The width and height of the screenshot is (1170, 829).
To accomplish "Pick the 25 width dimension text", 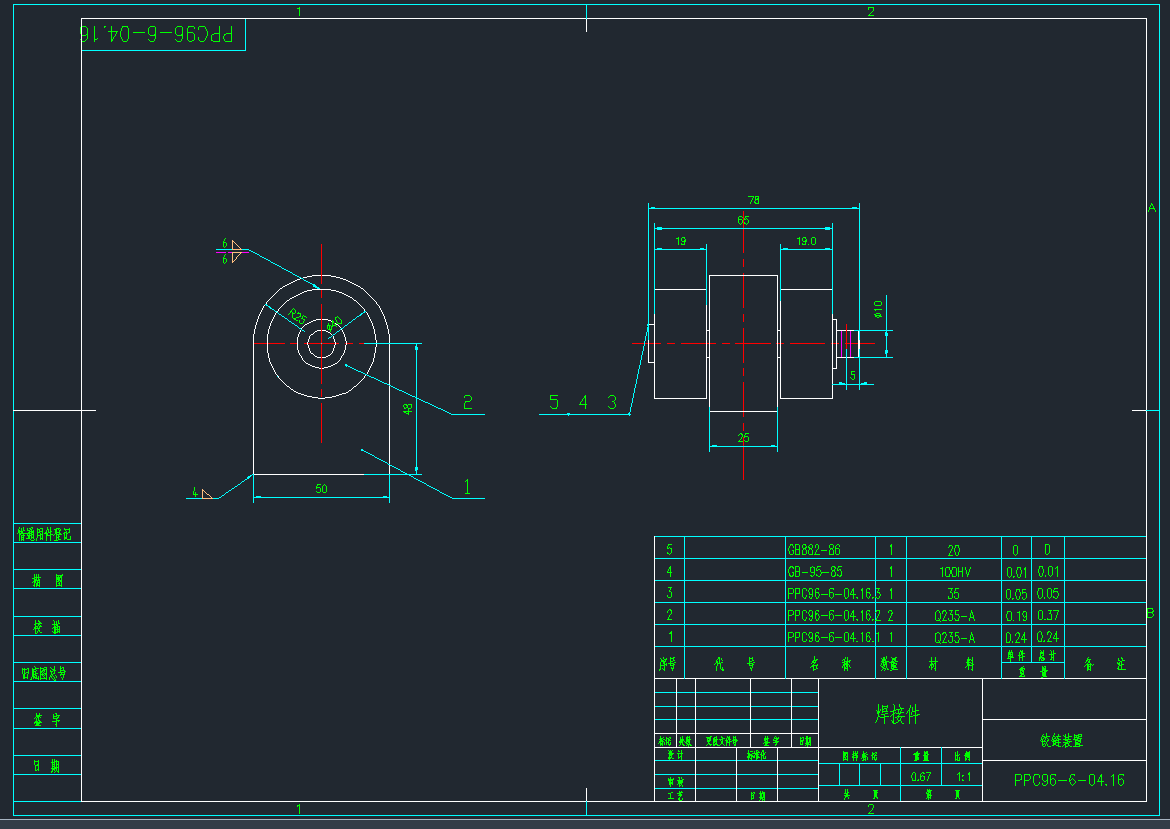I will [743, 438].
